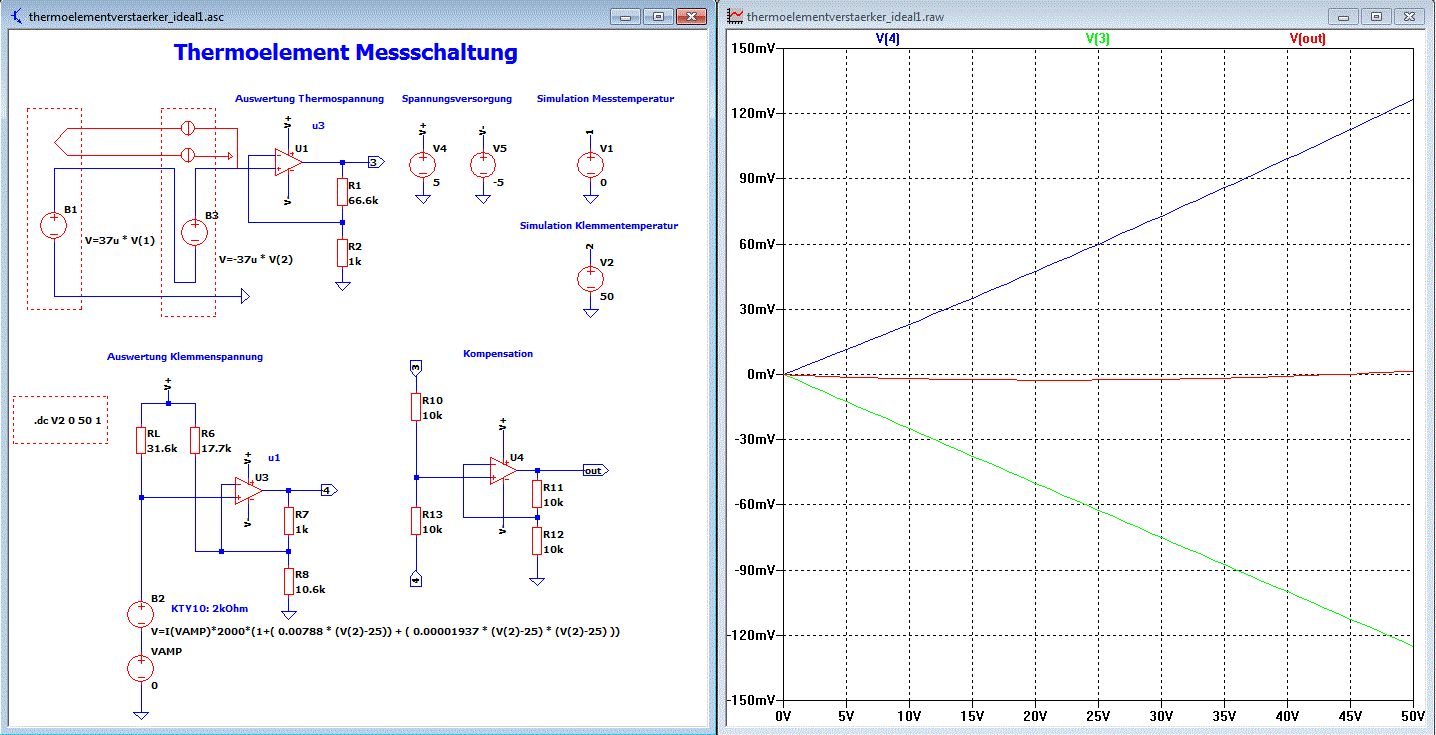Select the B2 KTY10 behavioral source
The height and width of the screenshot is (735, 1436).
141,614
